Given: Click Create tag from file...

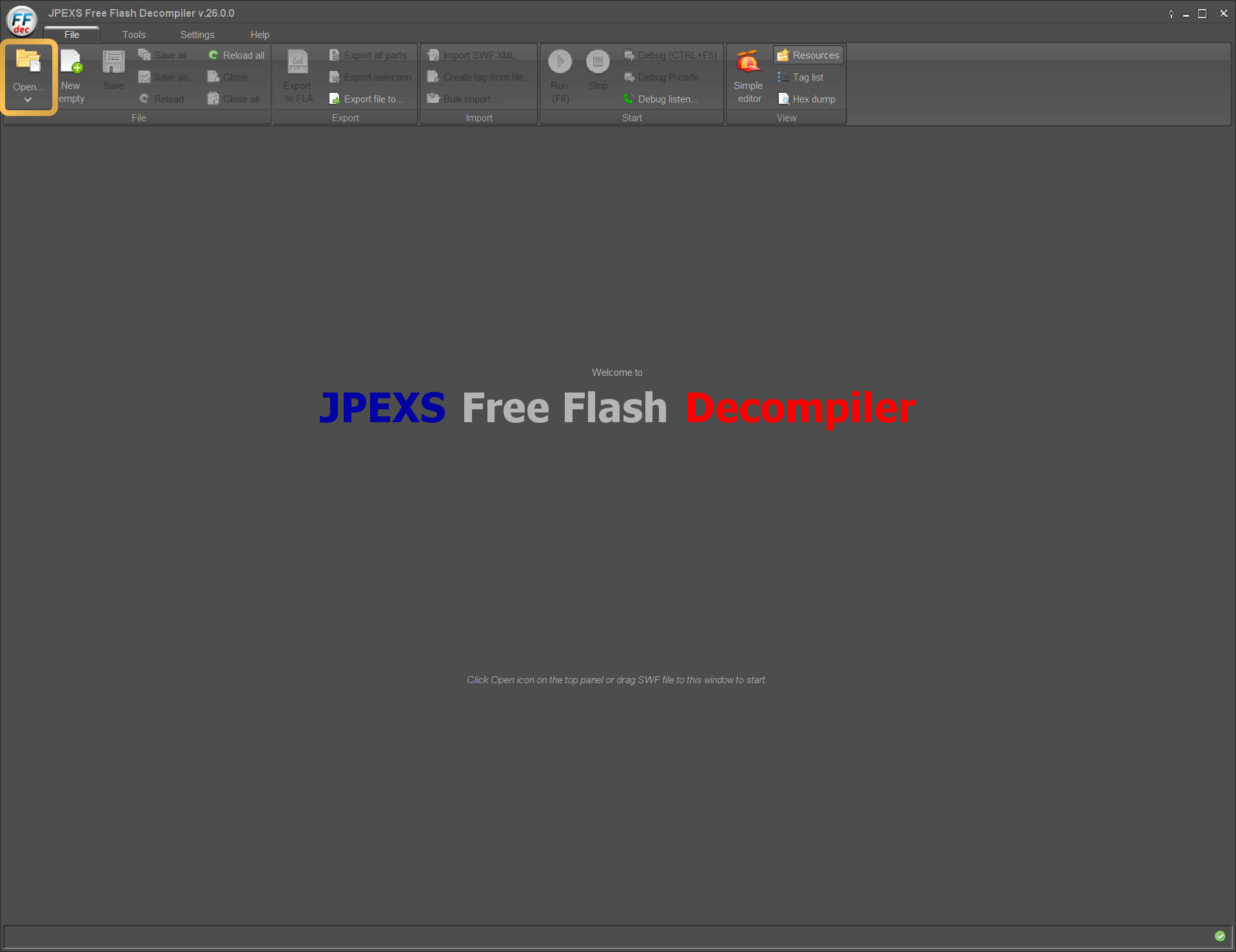Looking at the screenshot, I should (479, 77).
